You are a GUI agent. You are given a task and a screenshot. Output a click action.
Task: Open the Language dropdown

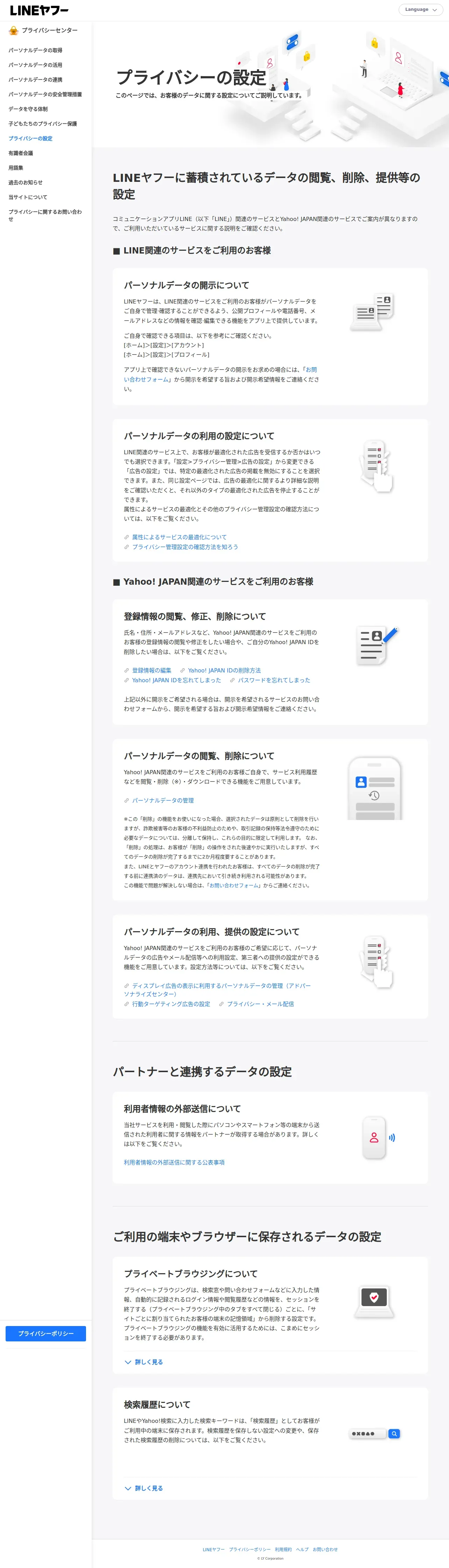pos(420,10)
